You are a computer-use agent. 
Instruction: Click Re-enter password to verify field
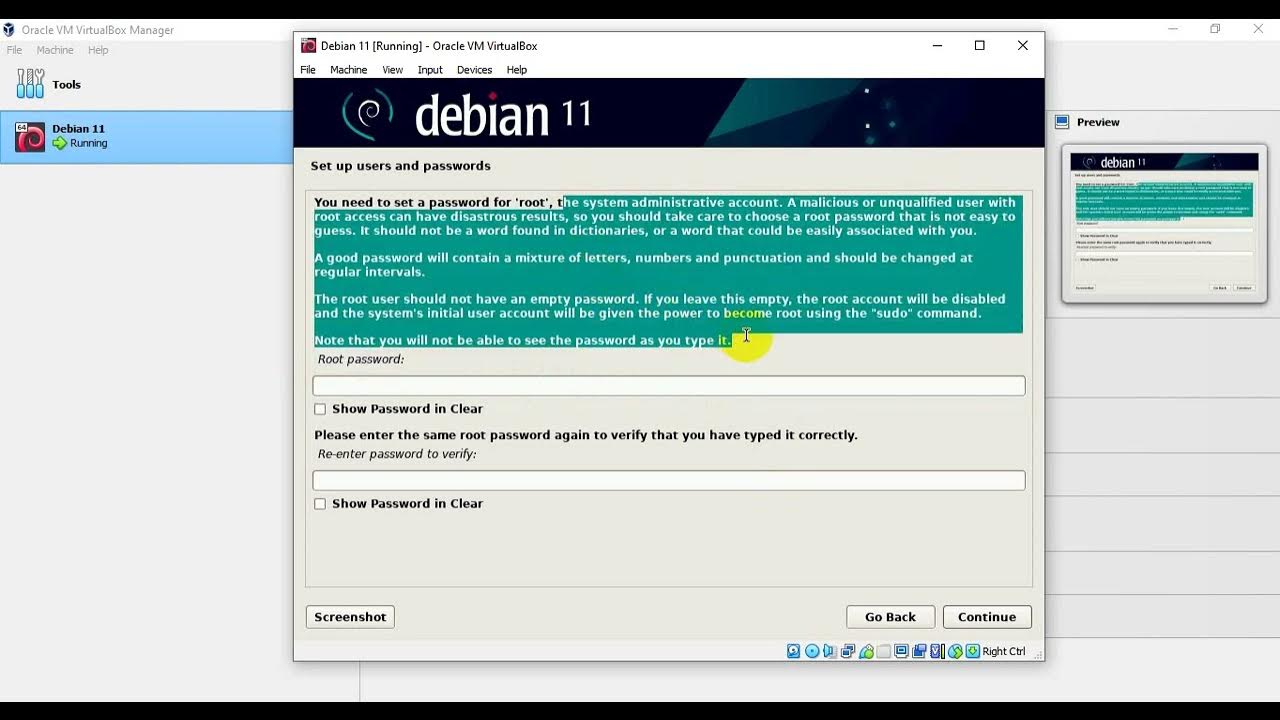point(669,481)
